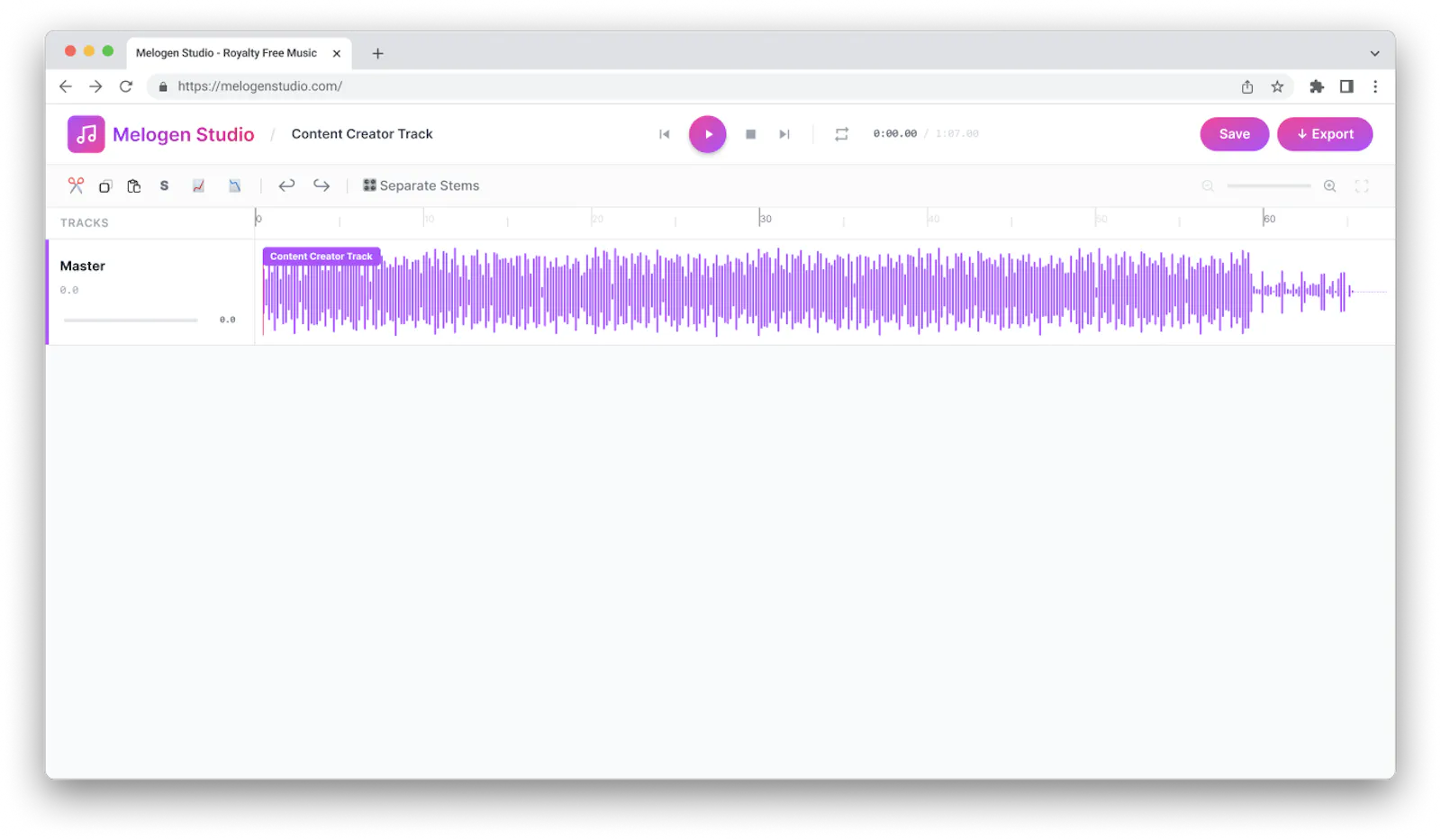Select the Master track name
1441x840 pixels.
pyautogui.click(x=83, y=266)
